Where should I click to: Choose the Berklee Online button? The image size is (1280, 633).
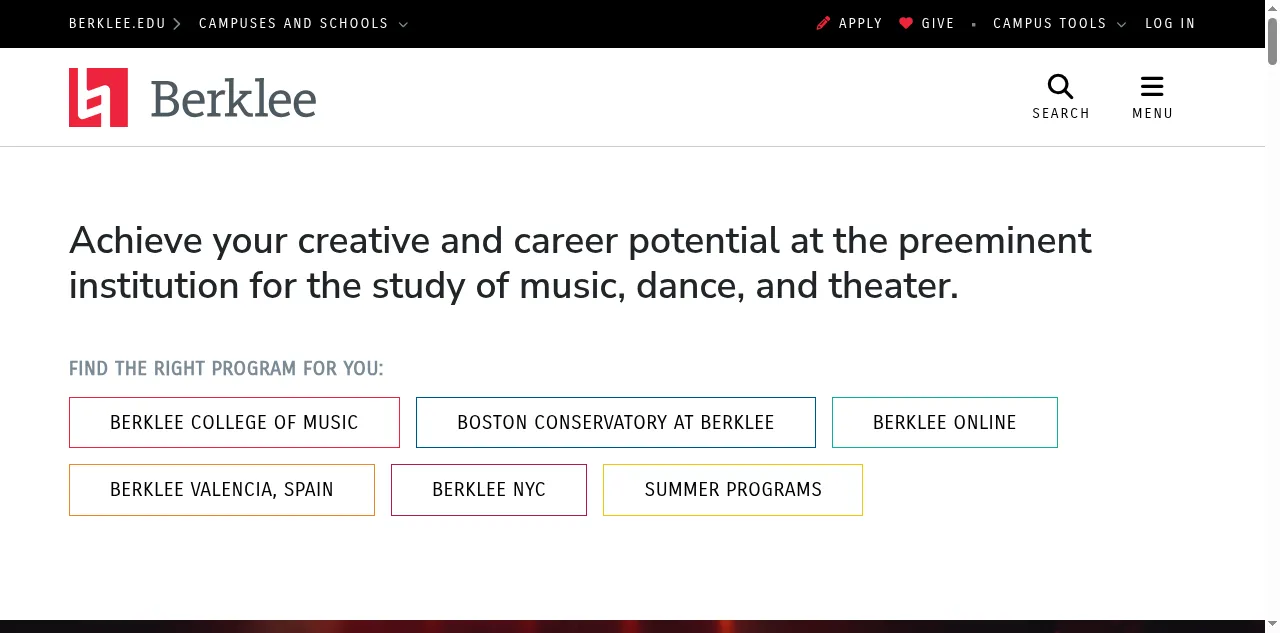pos(945,422)
